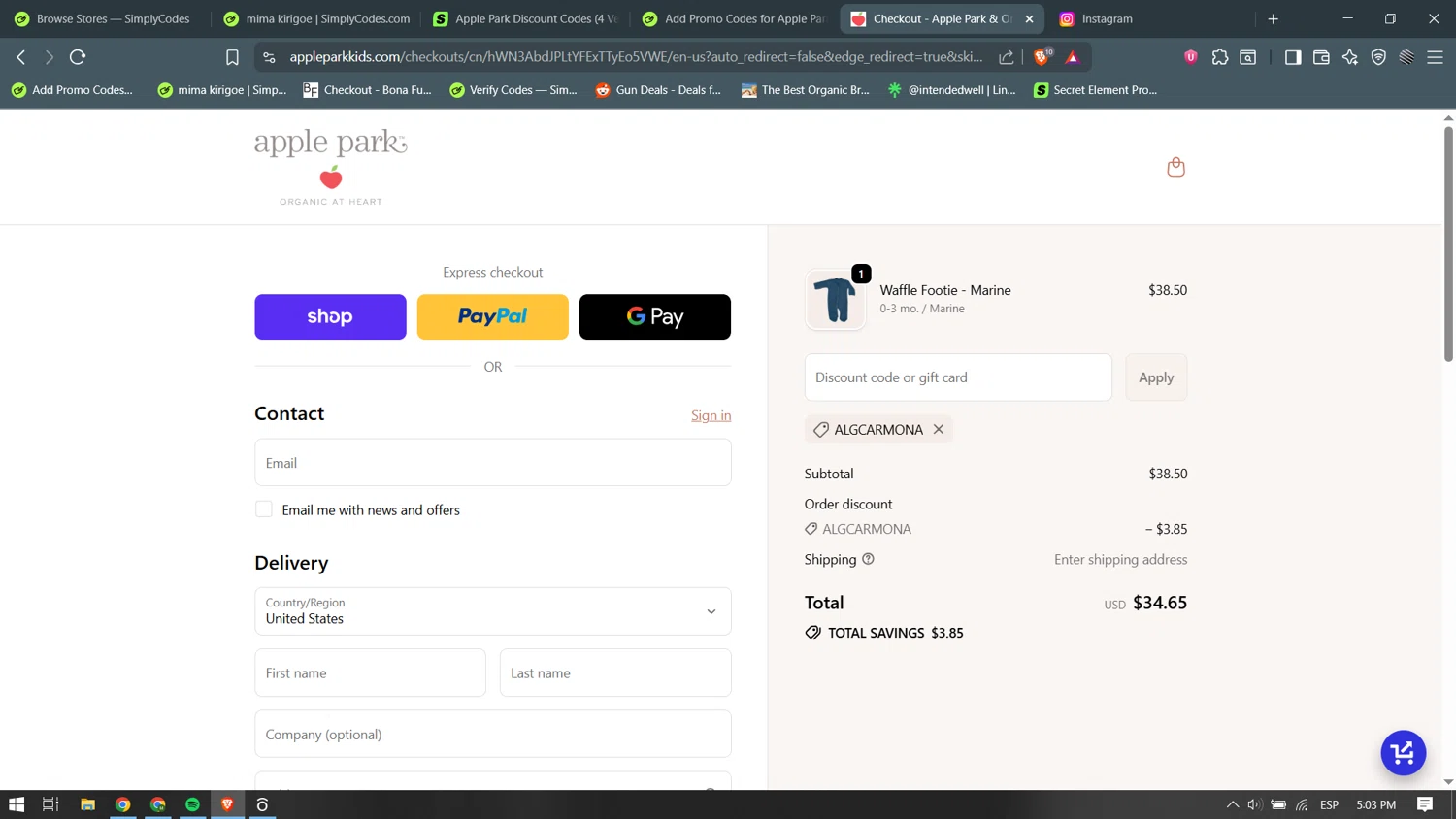Open the browser main hamburger menu
The image size is (1456, 819).
tap(1435, 57)
